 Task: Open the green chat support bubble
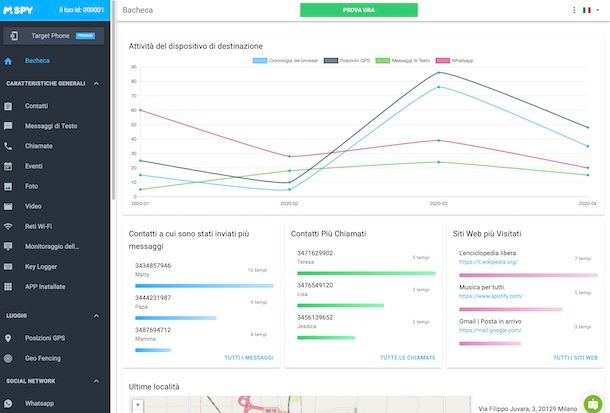pos(593,404)
